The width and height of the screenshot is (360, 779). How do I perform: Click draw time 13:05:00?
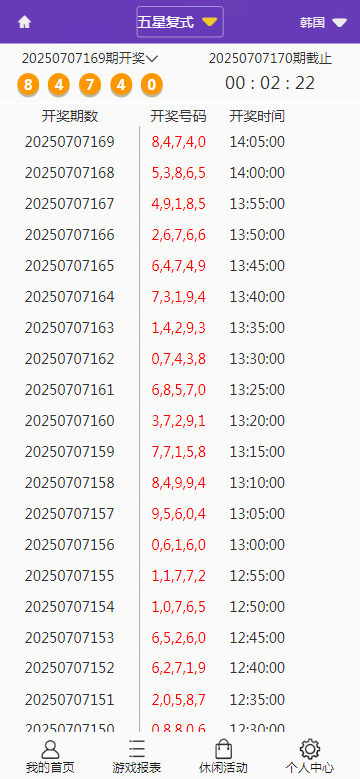[x=257, y=514]
